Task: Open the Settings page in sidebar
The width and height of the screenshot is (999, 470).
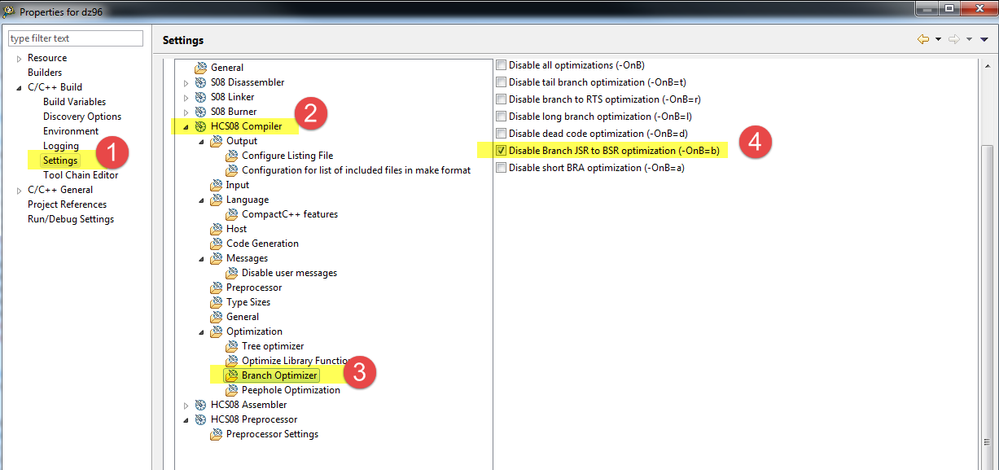Action: 61,160
